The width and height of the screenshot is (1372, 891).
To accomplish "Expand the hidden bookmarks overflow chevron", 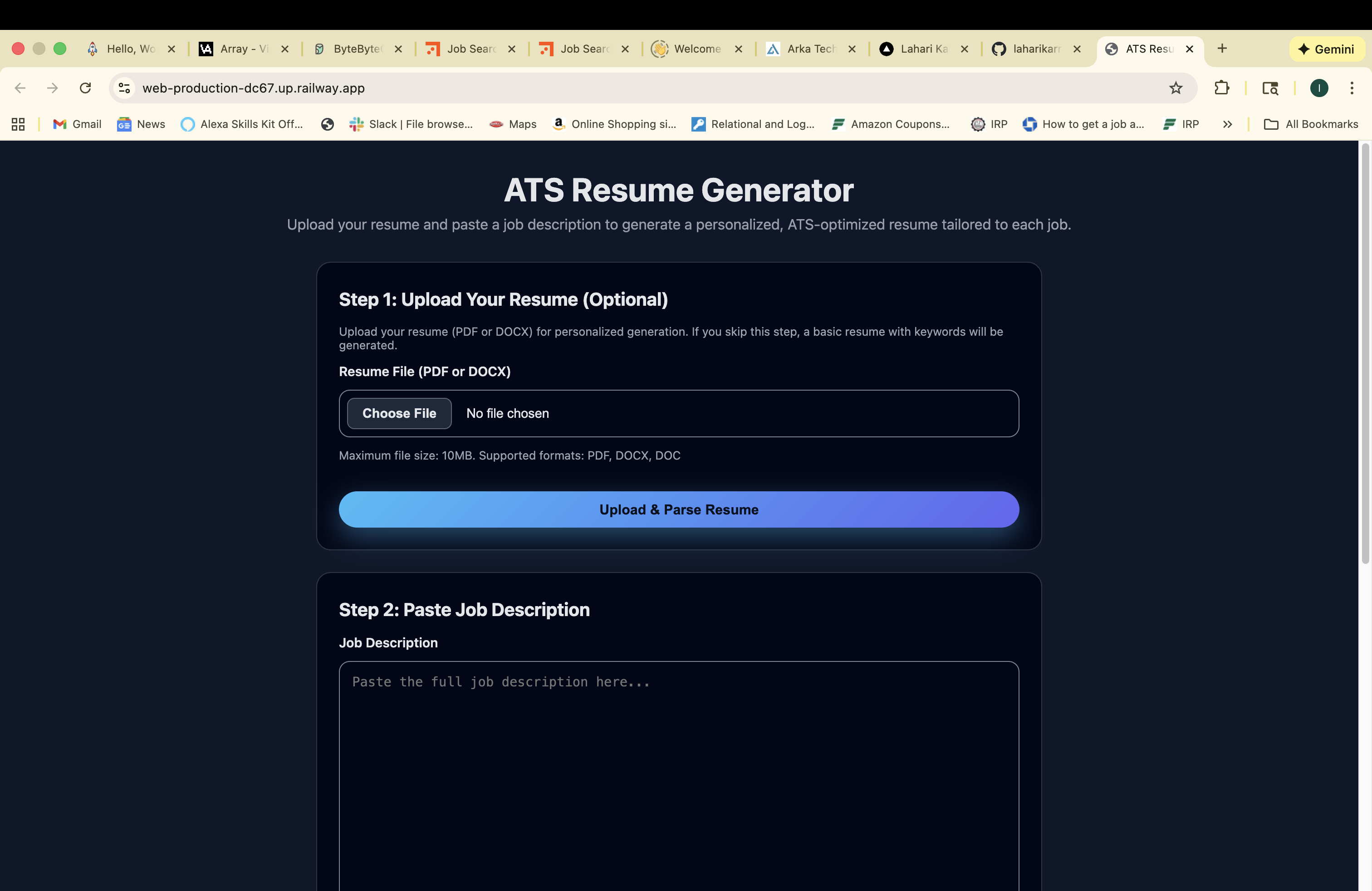I will coord(1227,124).
